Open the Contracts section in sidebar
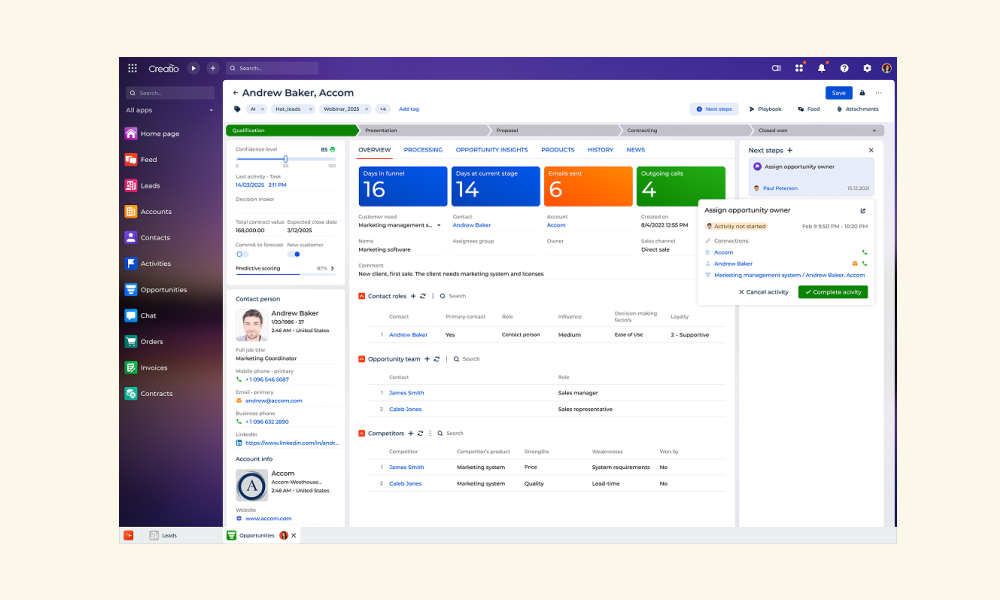The image size is (1000, 600). tap(149, 393)
